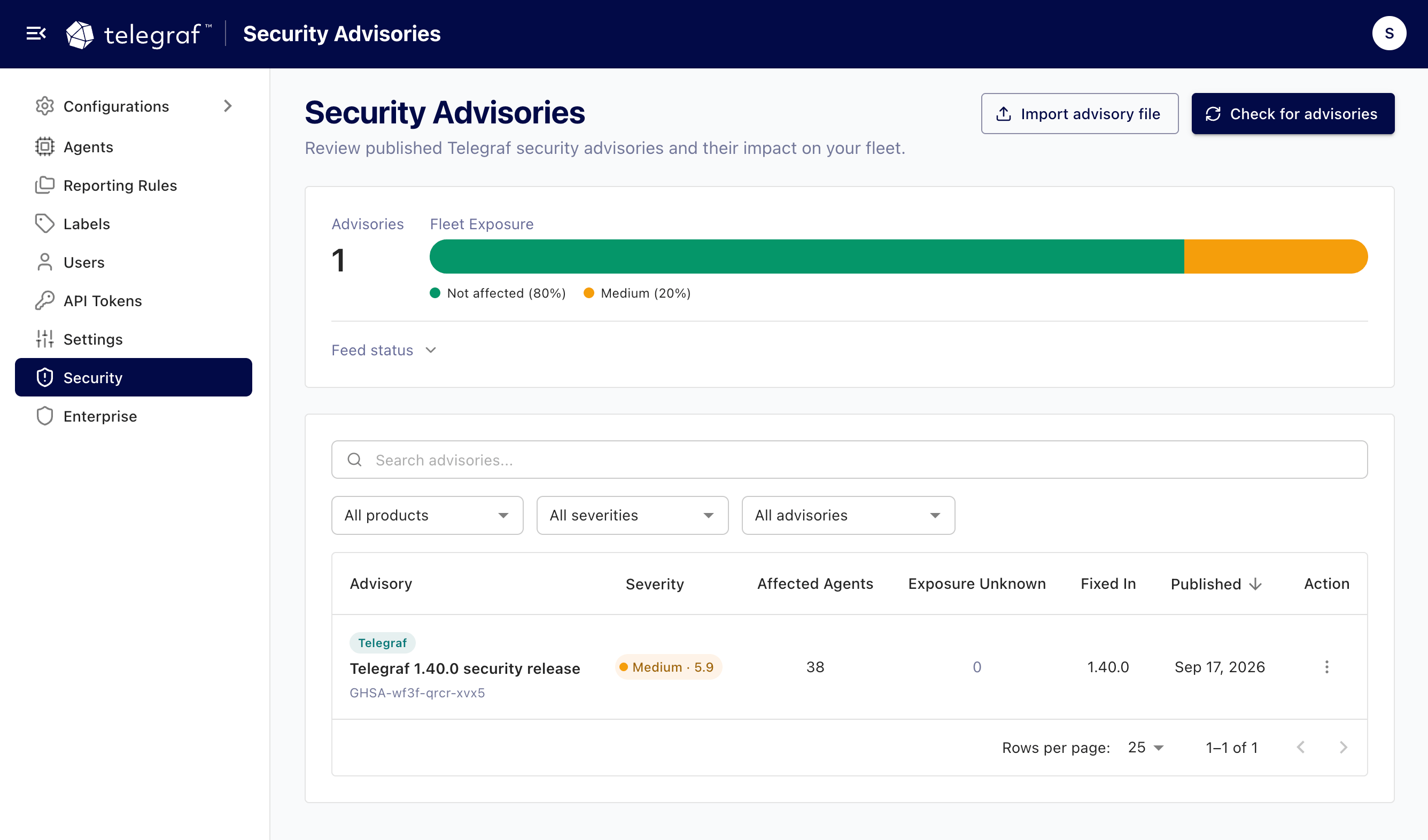Screen dimensions: 1428x840
Task: Expand the Feed status section
Action: tap(384, 350)
